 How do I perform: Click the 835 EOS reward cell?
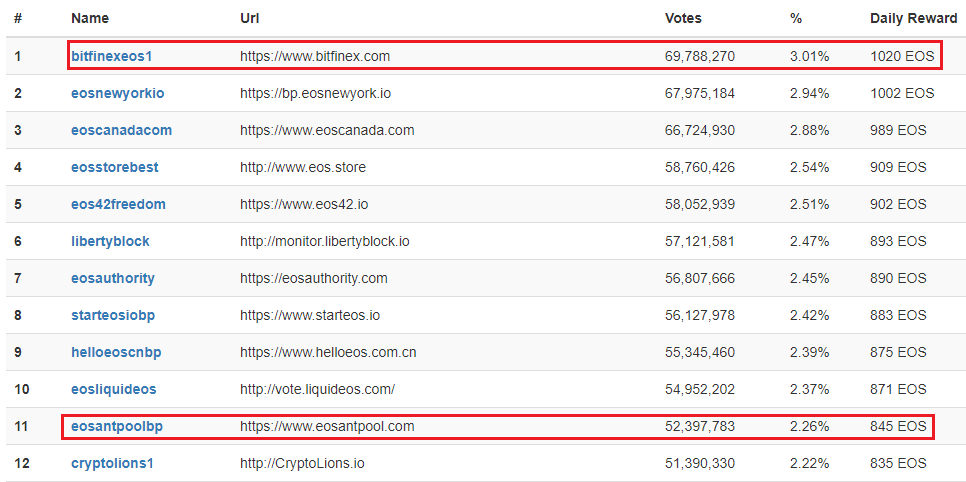pos(898,463)
